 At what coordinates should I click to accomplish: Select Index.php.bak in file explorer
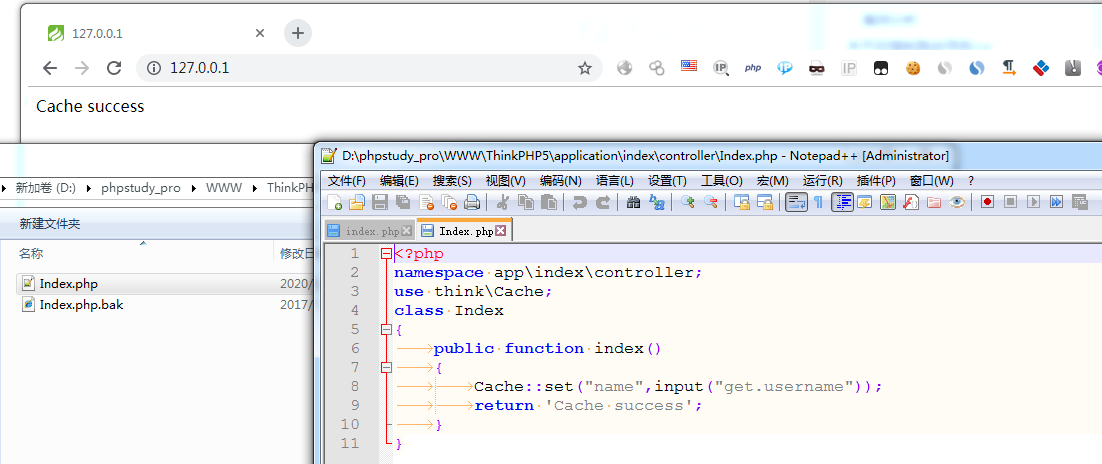pyautogui.click(x=82, y=304)
